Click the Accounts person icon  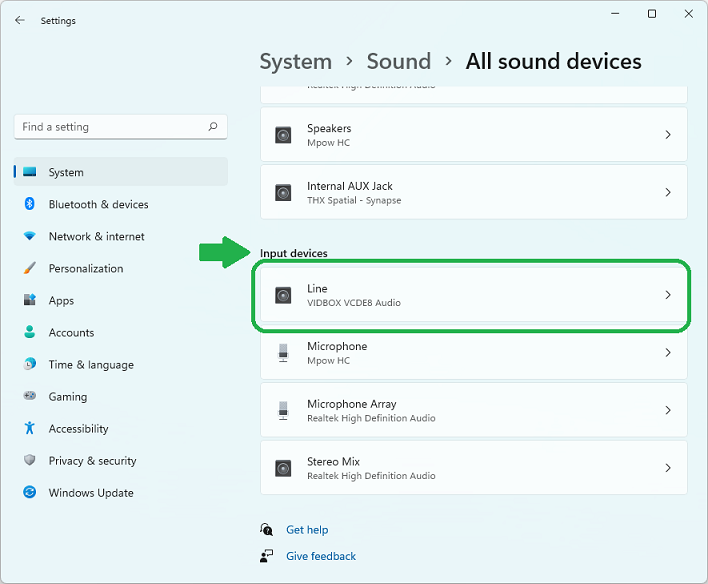(30, 332)
